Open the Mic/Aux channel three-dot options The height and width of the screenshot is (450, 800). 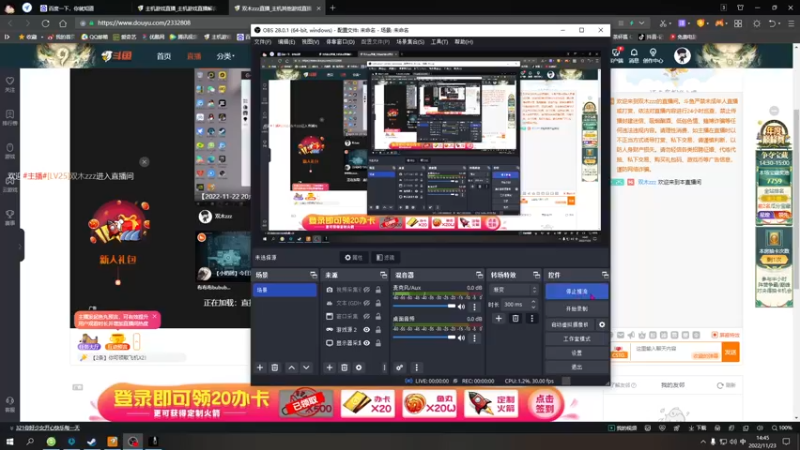pos(474,307)
